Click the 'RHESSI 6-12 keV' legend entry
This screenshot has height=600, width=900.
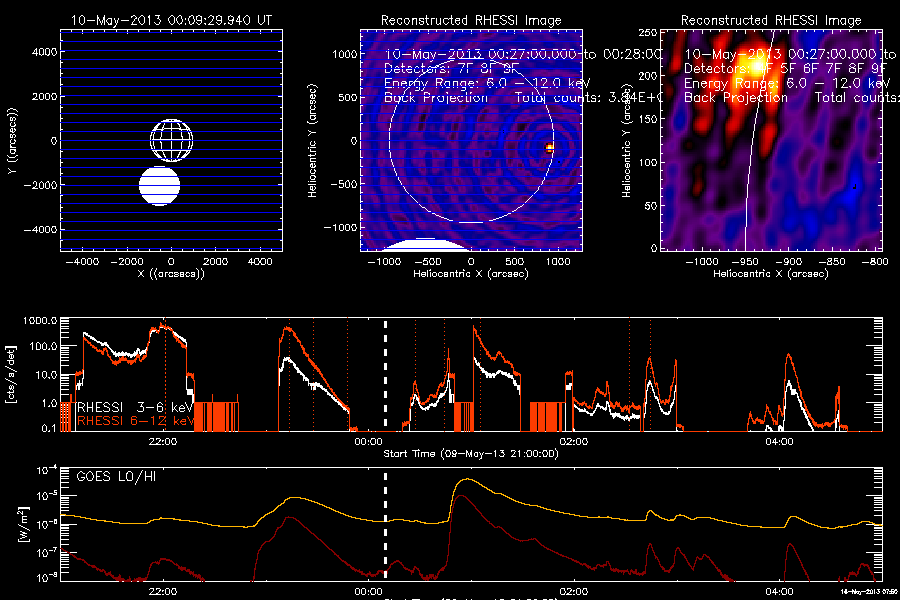click(135, 421)
